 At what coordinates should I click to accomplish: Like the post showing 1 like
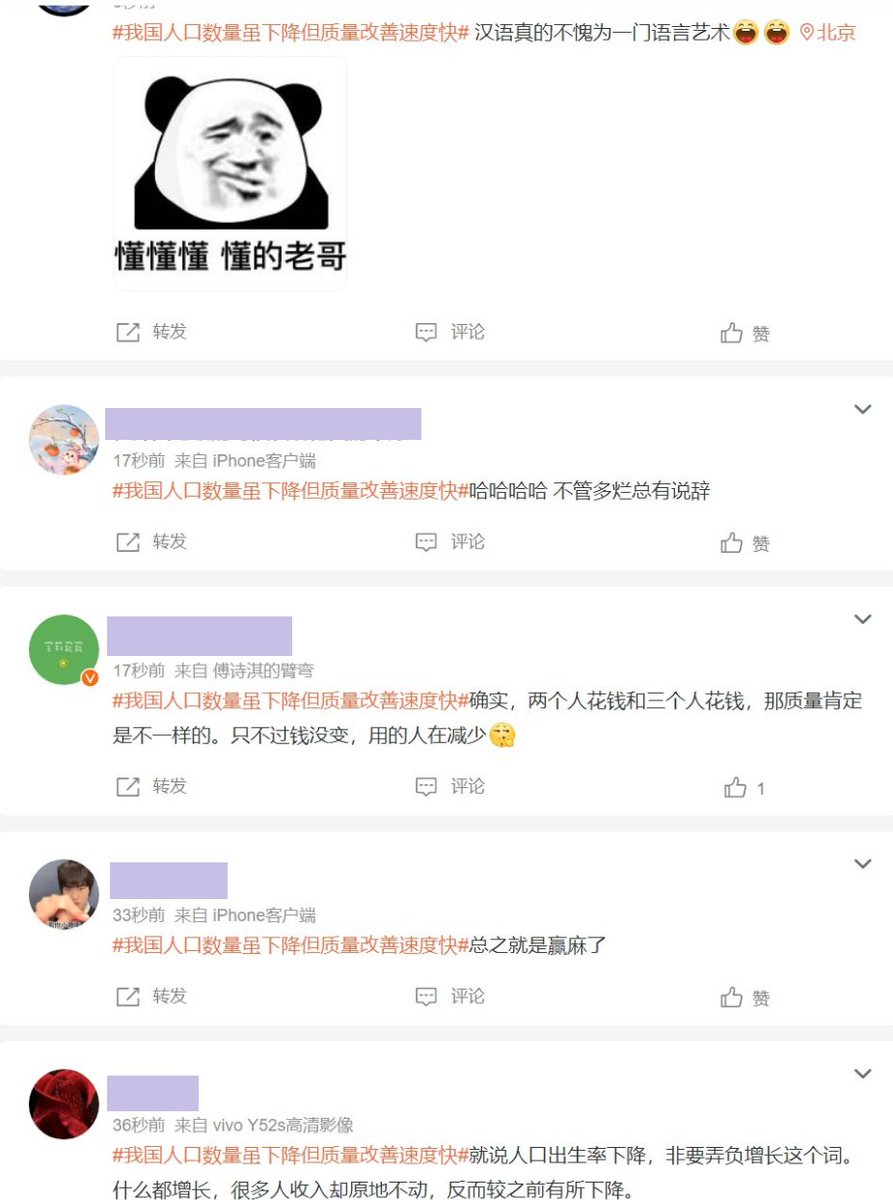[x=745, y=788]
